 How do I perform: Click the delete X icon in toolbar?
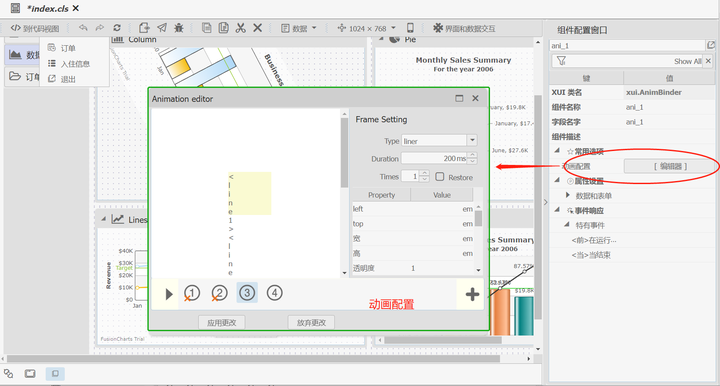(258, 28)
